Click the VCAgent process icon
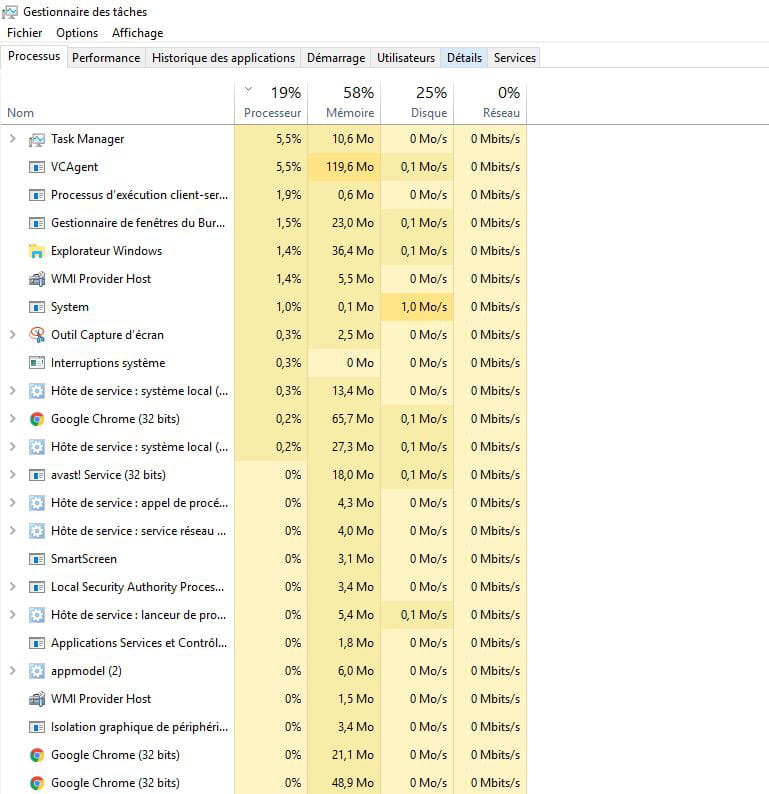Screen dimensions: 769x794 pos(37,167)
